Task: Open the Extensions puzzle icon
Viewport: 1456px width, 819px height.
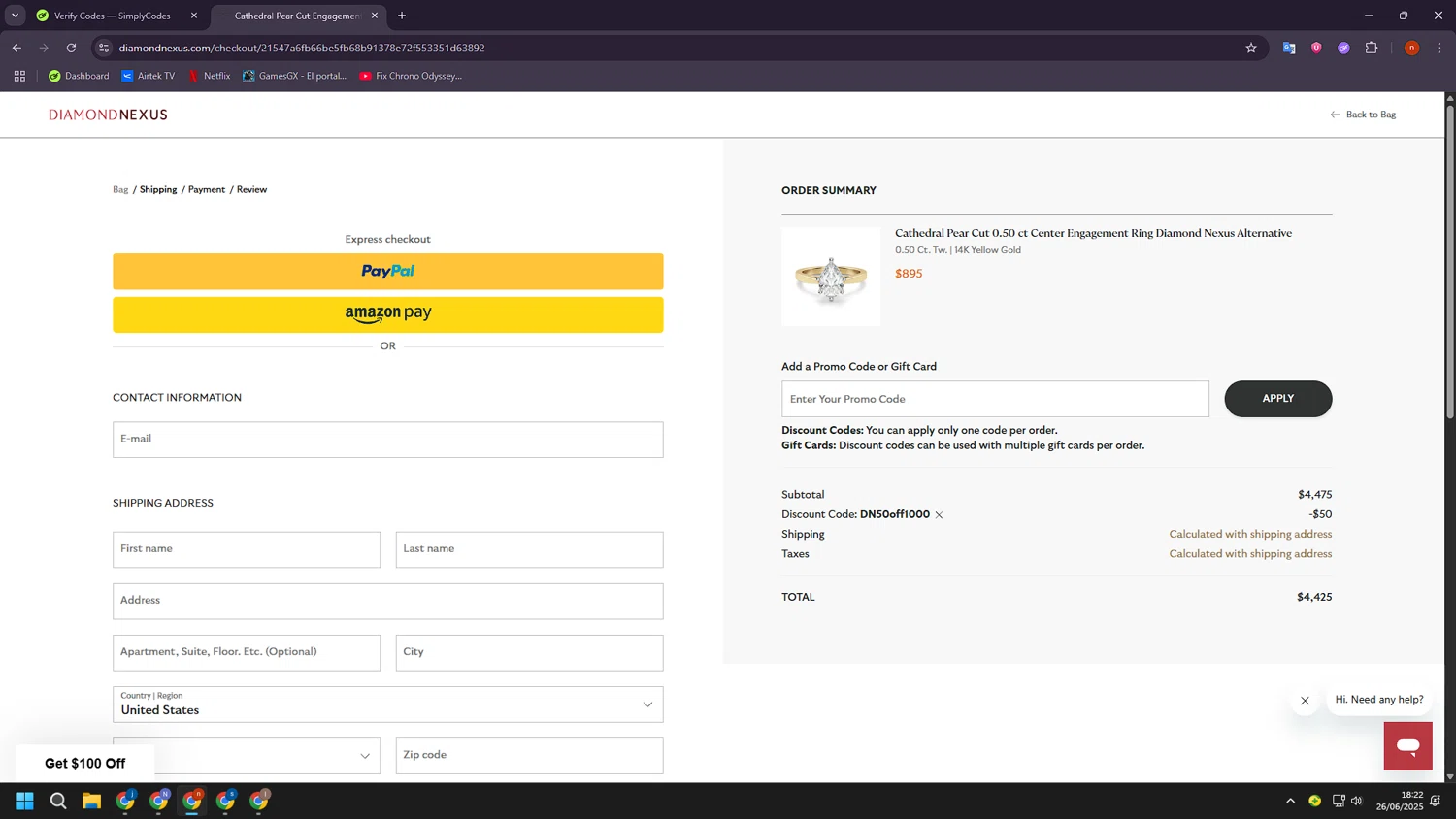Action: [1372, 48]
